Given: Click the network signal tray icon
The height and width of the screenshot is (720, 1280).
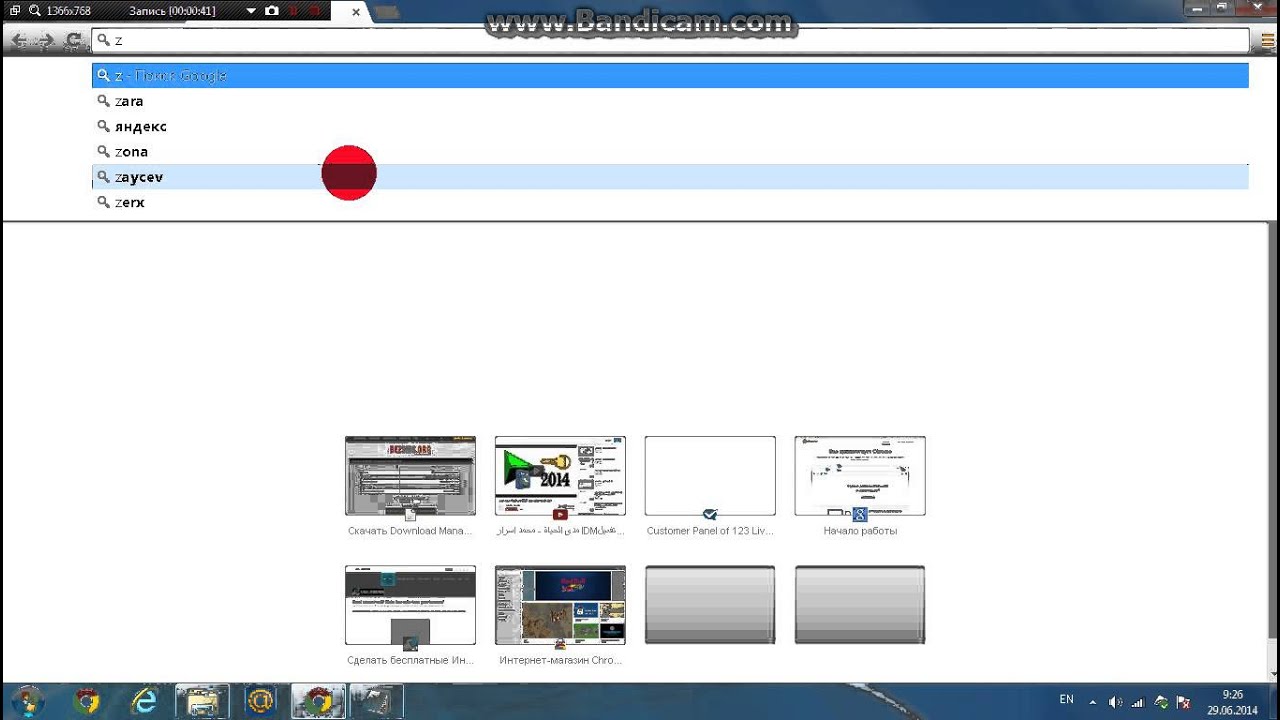Looking at the screenshot, I should 1138,702.
